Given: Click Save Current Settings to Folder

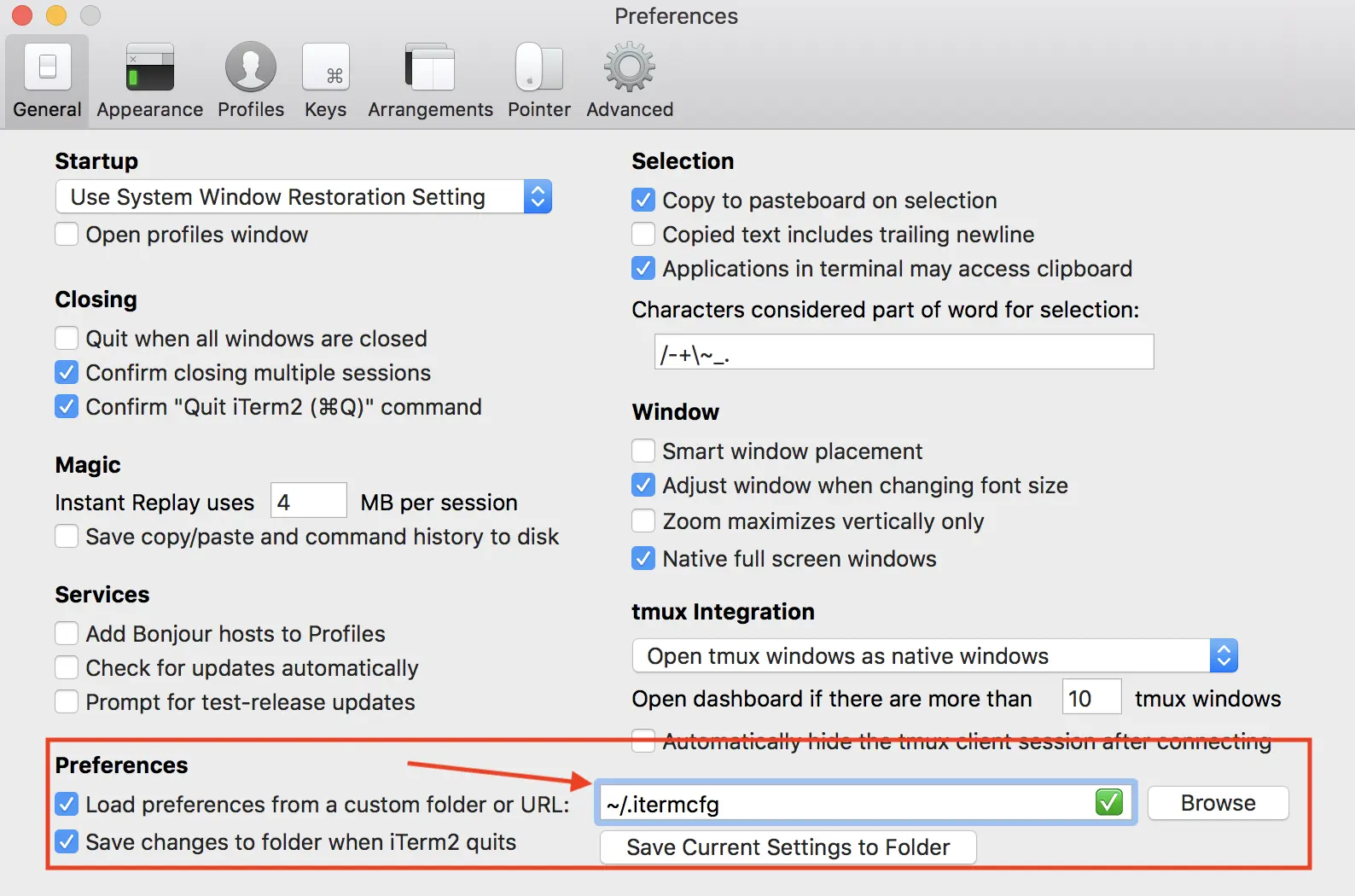Looking at the screenshot, I should pyautogui.click(x=788, y=847).
